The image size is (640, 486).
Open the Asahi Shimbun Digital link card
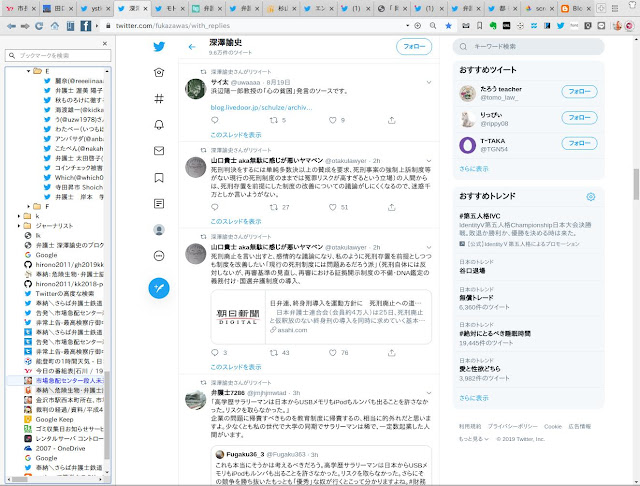321,317
